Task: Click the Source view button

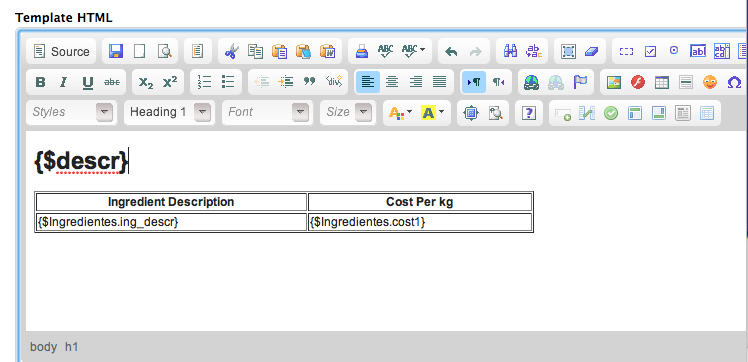Action: pos(61,52)
